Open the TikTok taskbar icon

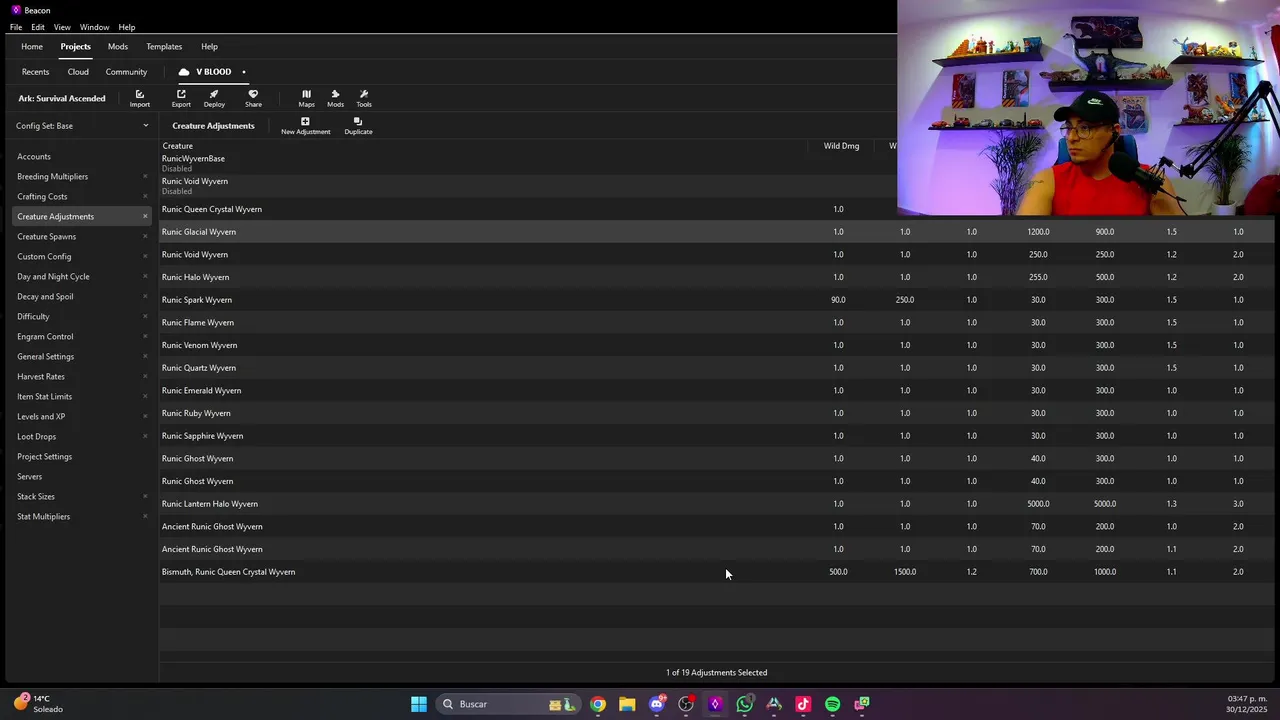click(x=803, y=704)
